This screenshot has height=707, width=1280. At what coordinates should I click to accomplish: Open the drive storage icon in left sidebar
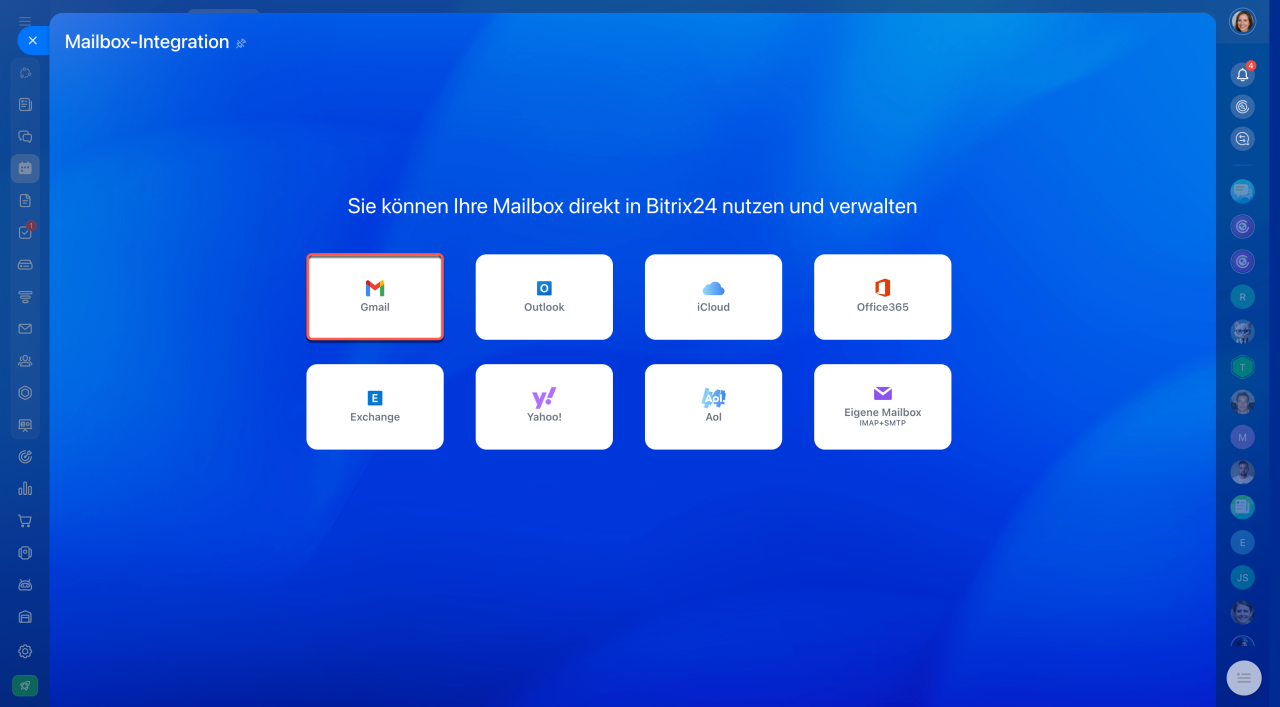pos(25,265)
